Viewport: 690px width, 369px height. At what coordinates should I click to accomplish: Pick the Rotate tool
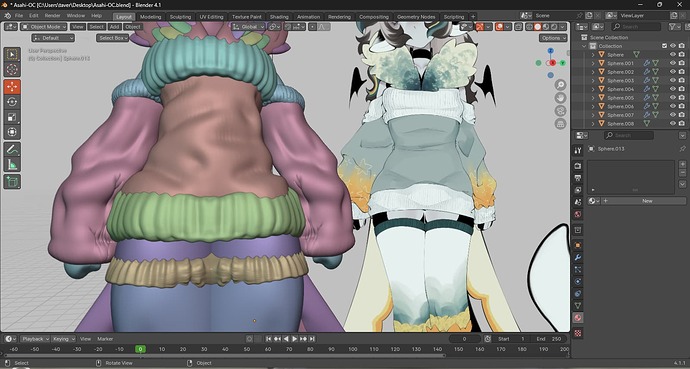click(12, 102)
